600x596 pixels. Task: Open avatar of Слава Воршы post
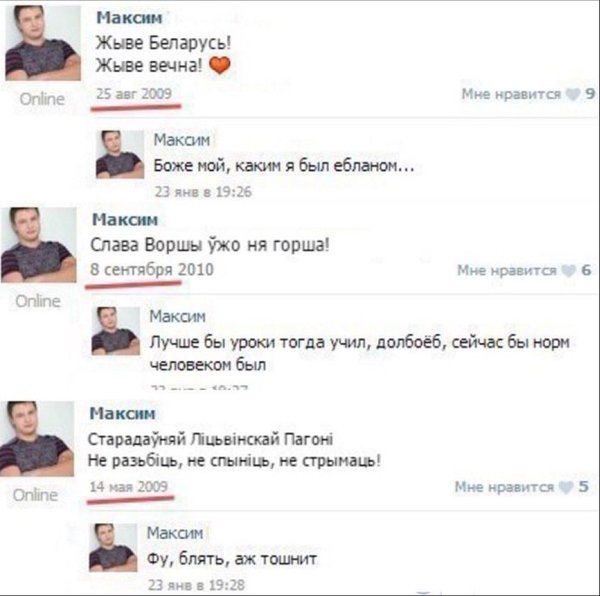point(39,245)
